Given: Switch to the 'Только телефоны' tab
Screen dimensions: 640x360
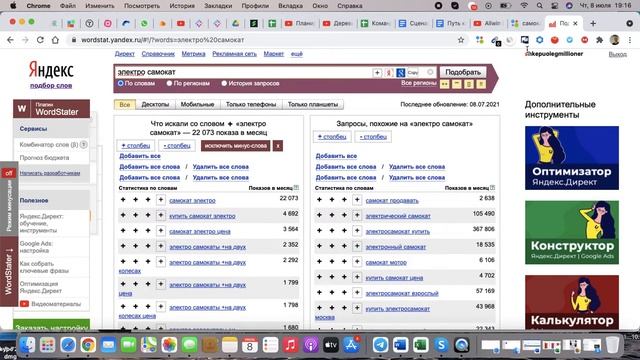Looking at the screenshot, I should [251, 104].
